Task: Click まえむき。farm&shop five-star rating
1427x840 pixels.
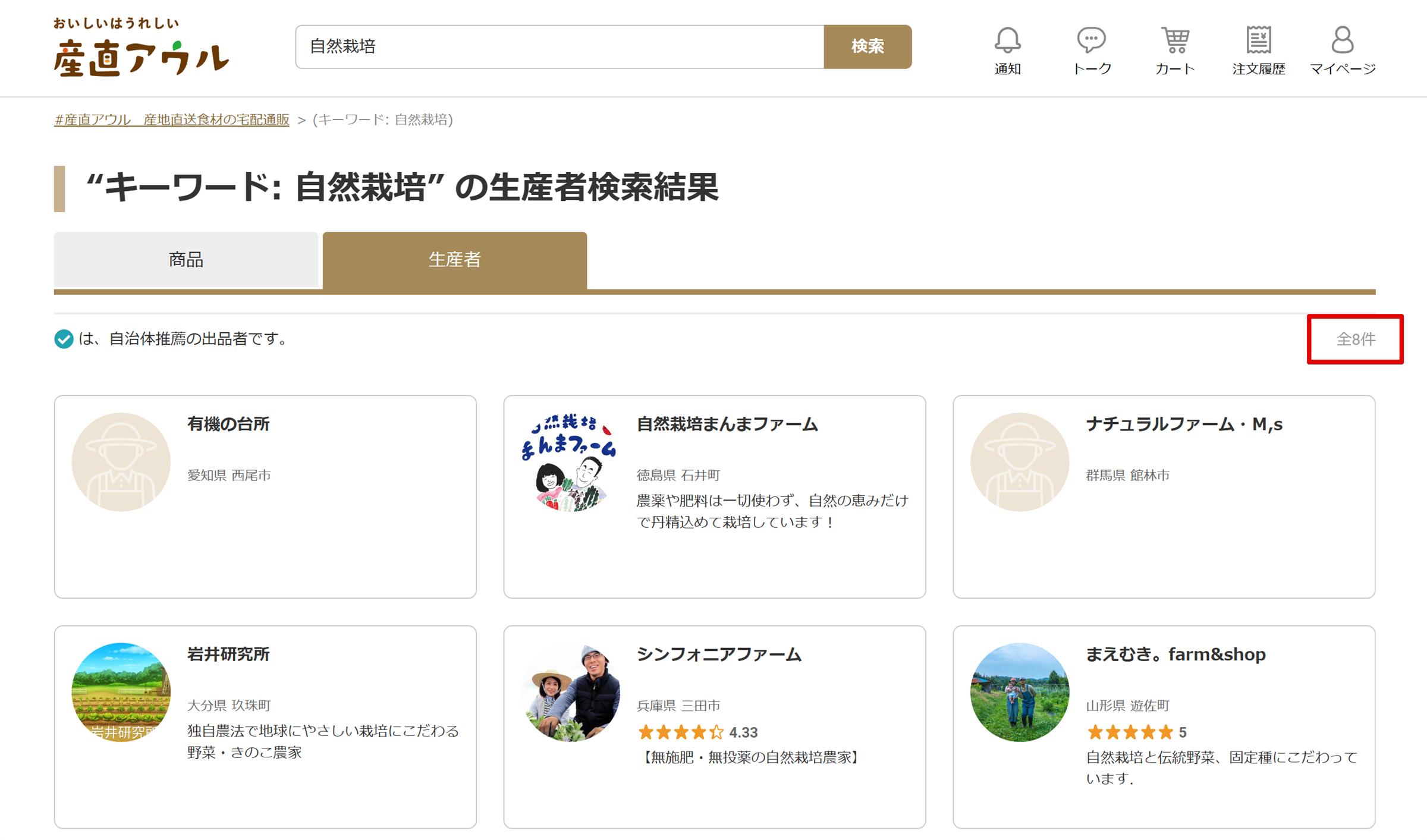Action: click(1136, 732)
